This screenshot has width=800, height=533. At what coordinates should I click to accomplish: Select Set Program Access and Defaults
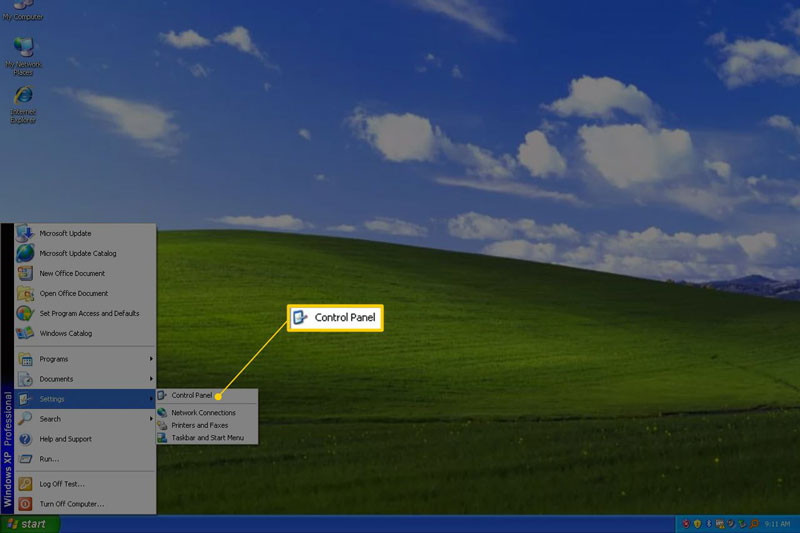pyautogui.click(x=85, y=313)
